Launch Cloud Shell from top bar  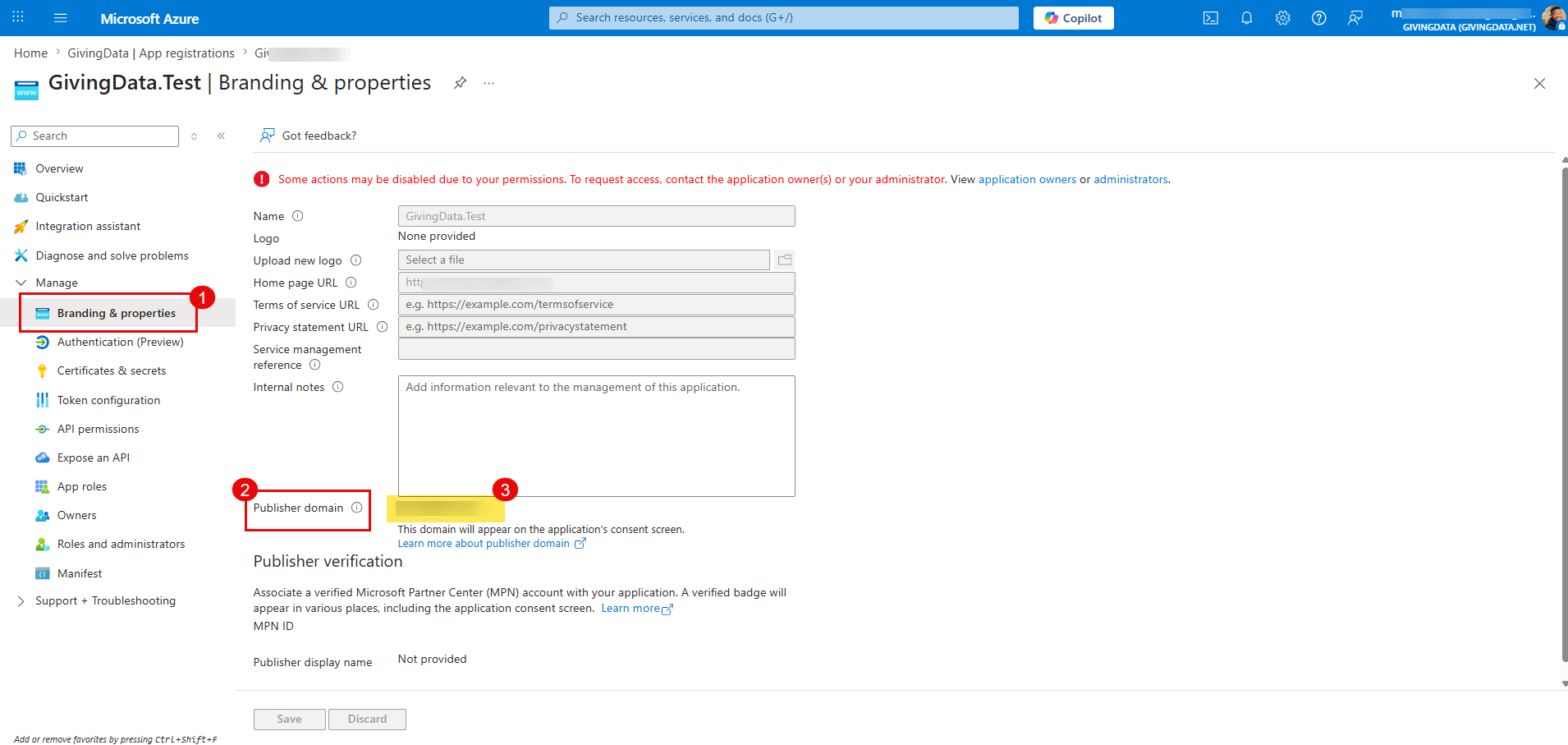[1211, 18]
